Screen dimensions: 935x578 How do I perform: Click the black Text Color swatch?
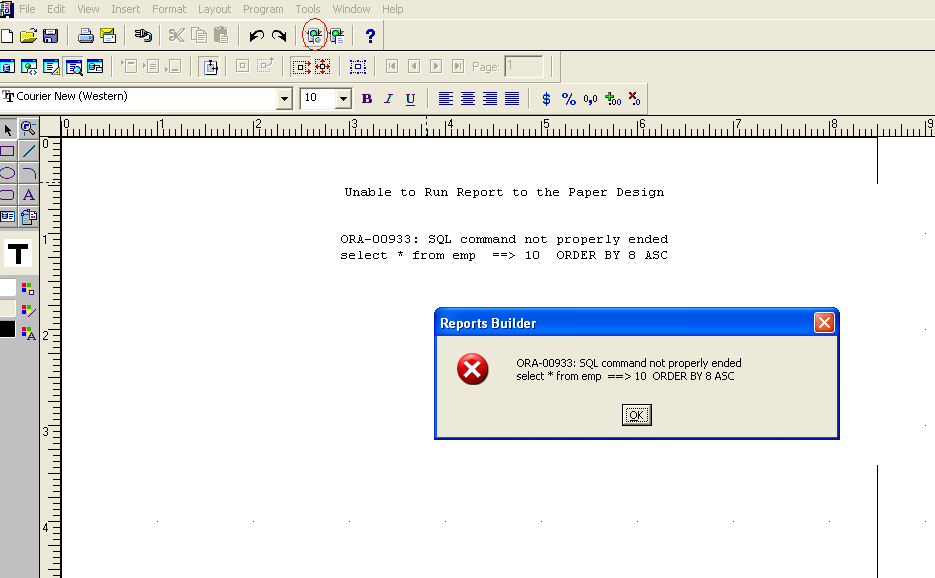7,329
